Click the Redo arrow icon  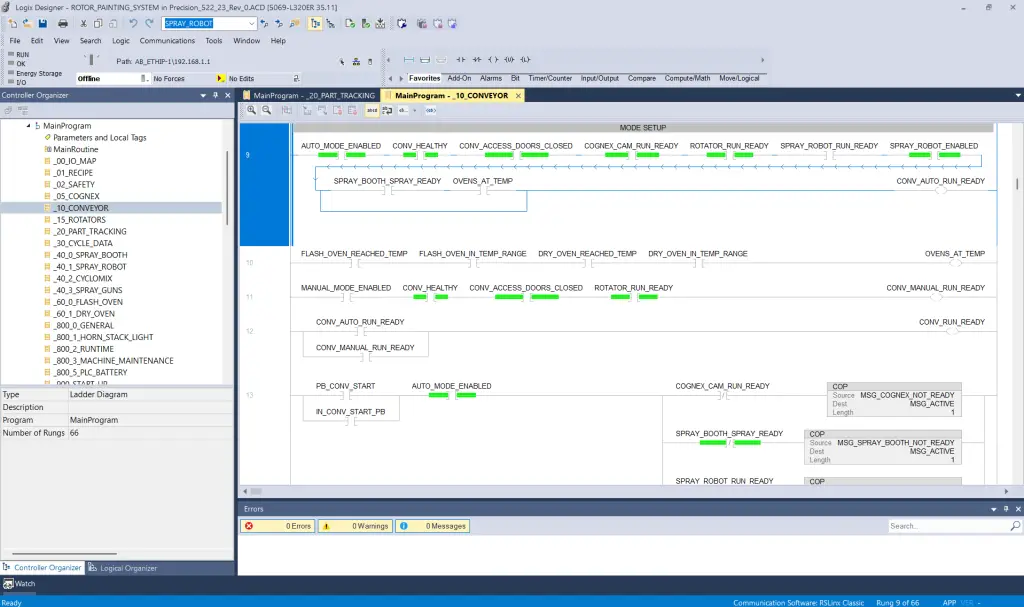(x=150, y=24)
